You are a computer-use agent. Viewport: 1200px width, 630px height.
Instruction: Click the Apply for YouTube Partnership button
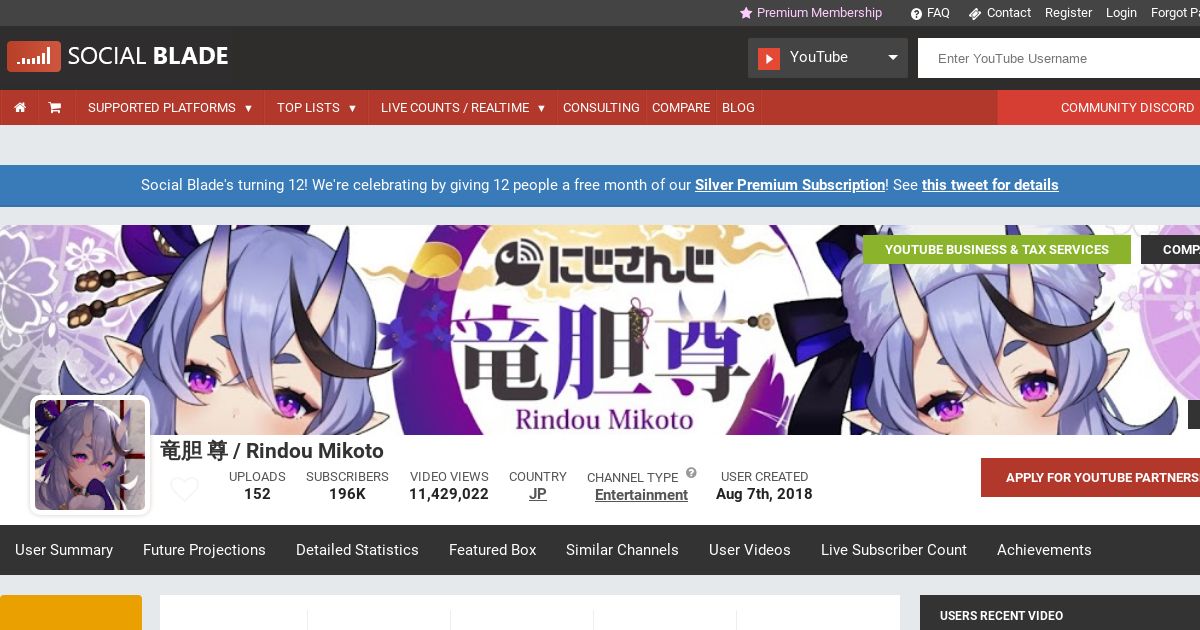[x=1090, y=478]
